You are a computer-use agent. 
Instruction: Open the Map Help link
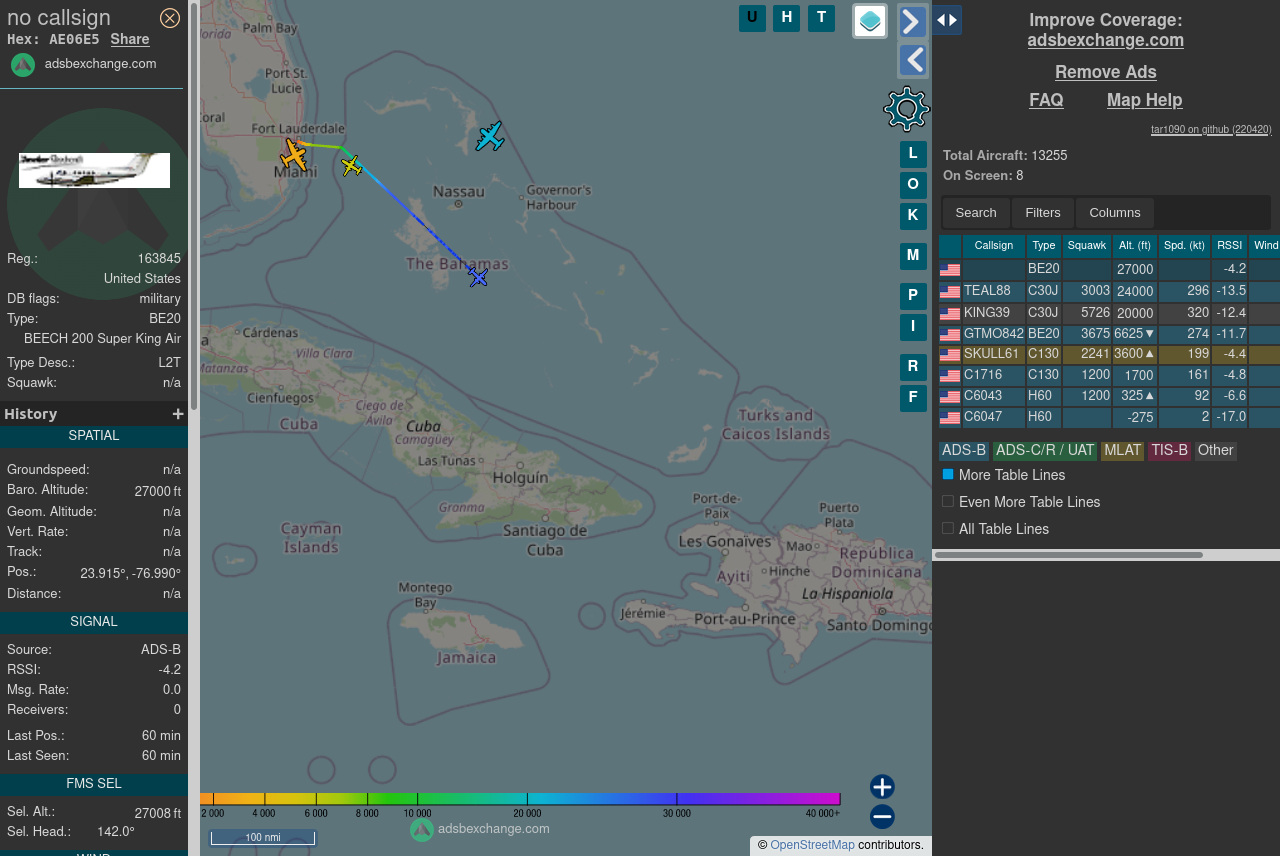point(1144,100)
